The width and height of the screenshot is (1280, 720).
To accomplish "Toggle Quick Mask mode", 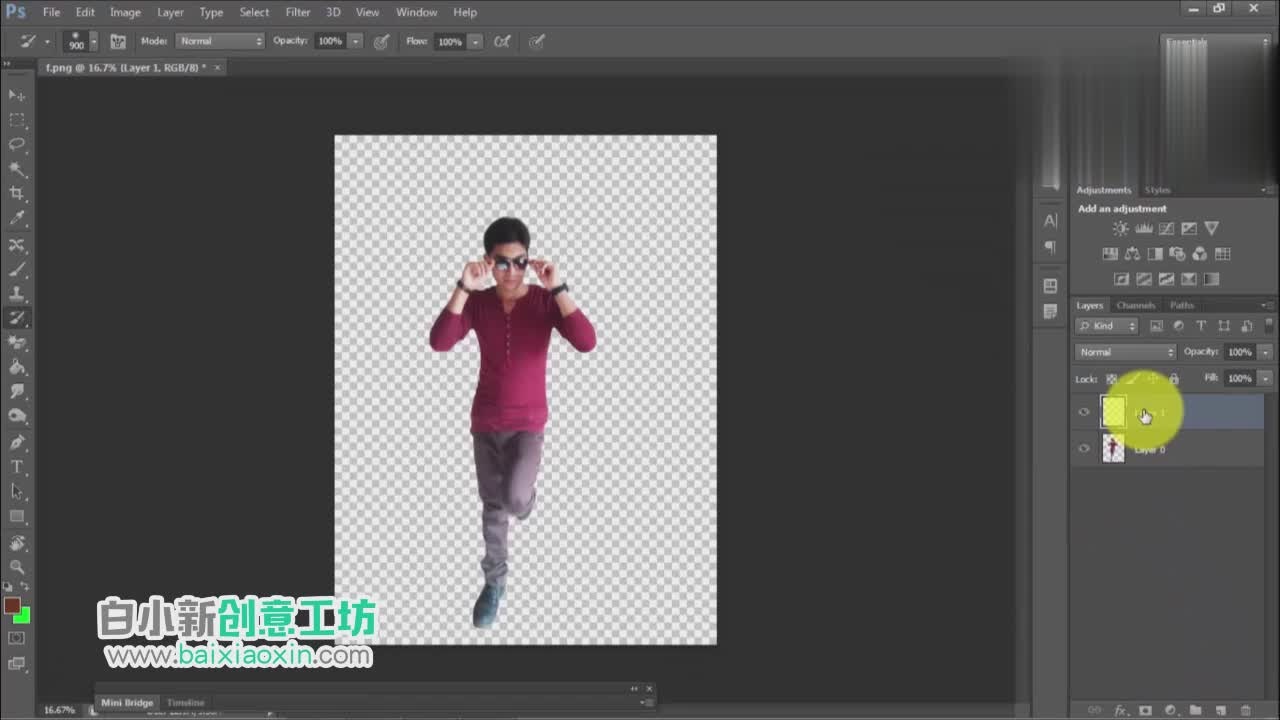I will (x=17, y=638).
